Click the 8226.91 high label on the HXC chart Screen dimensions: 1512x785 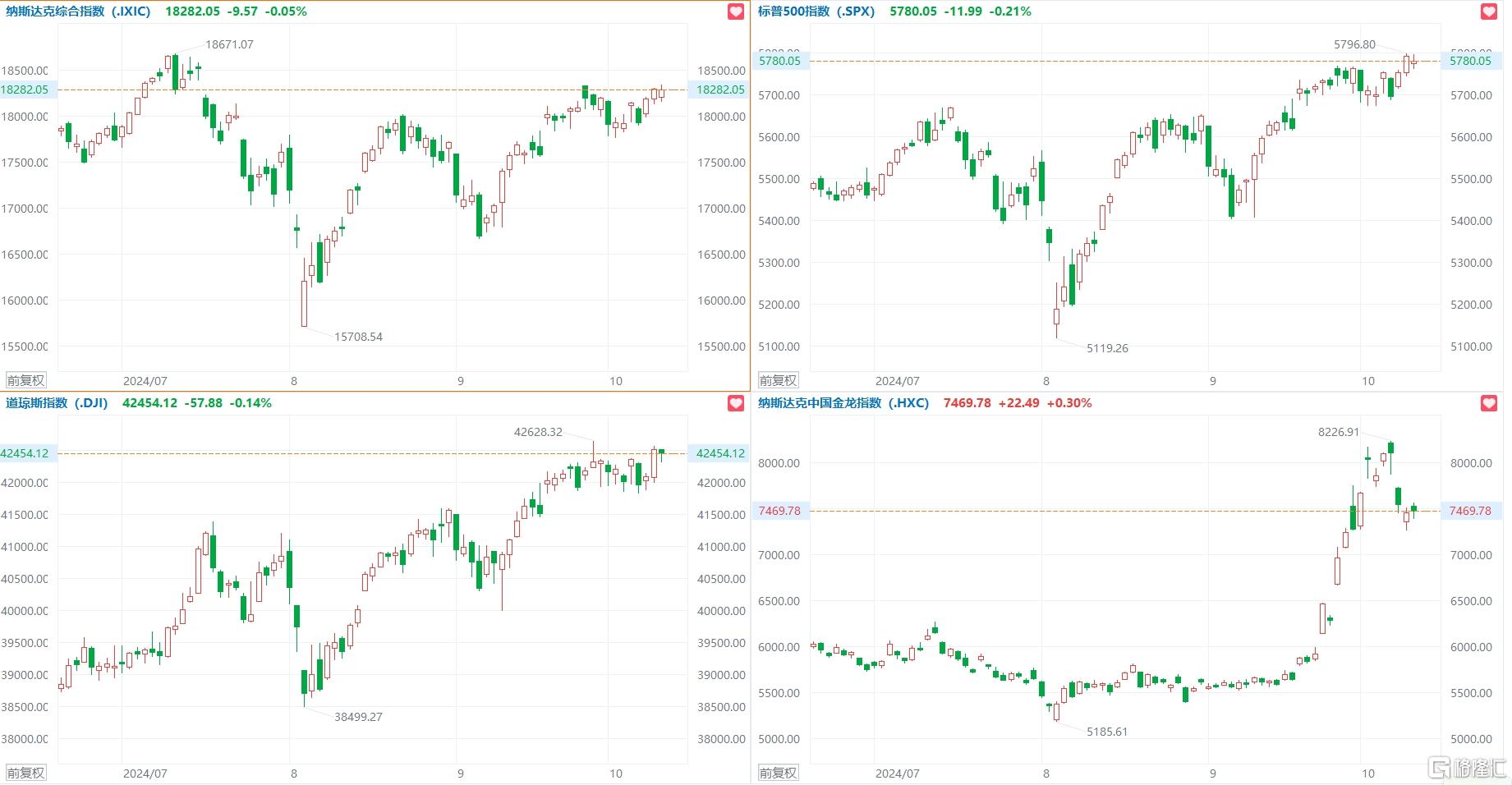1339,432
